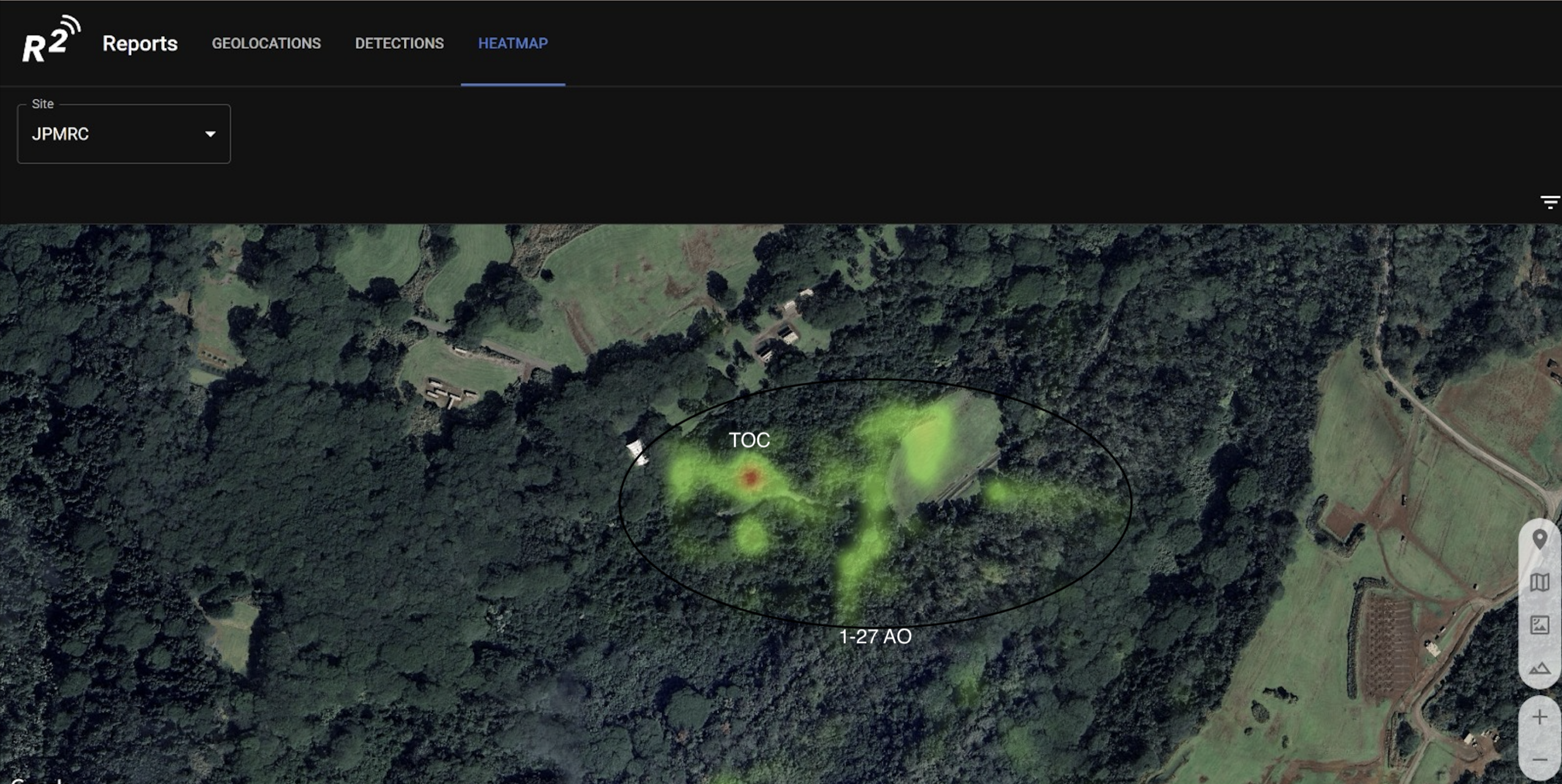Click the TOC label on the map
1562x784 pixels.
click(x=749, y=440)
